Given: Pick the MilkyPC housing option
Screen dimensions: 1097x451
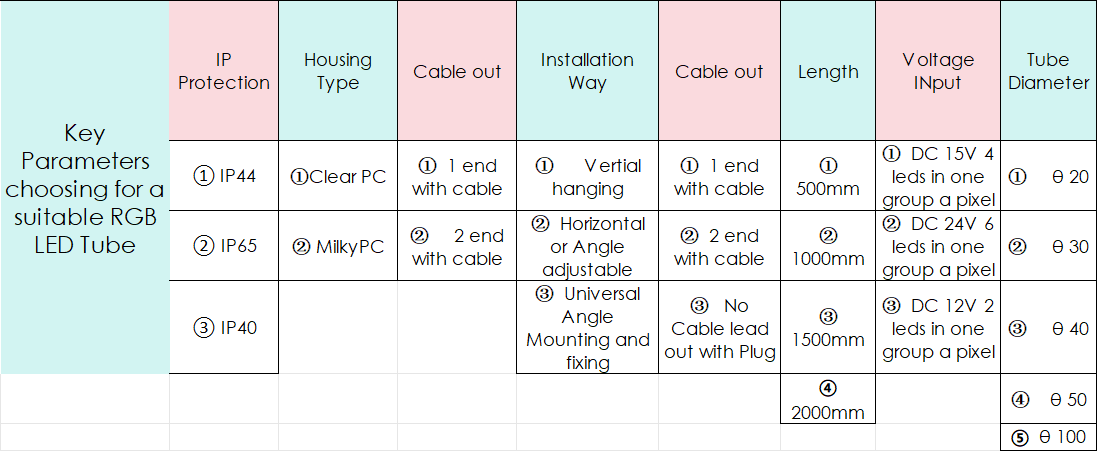Looking at the screenshot, I should 338,246.
